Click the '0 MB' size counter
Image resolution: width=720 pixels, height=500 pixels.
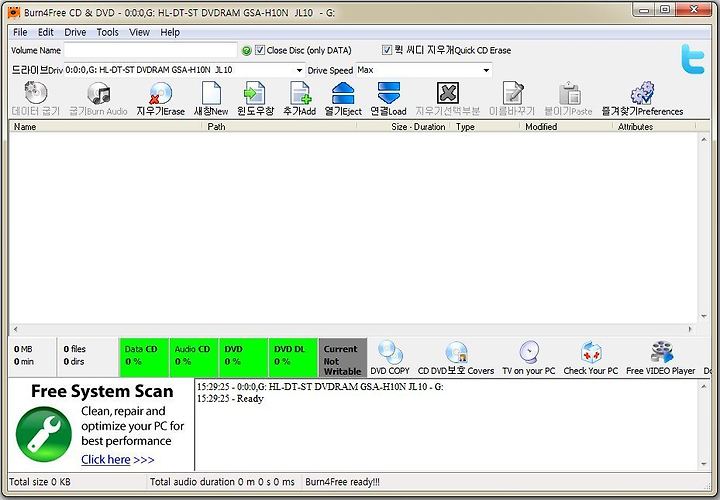coord(23,349)
